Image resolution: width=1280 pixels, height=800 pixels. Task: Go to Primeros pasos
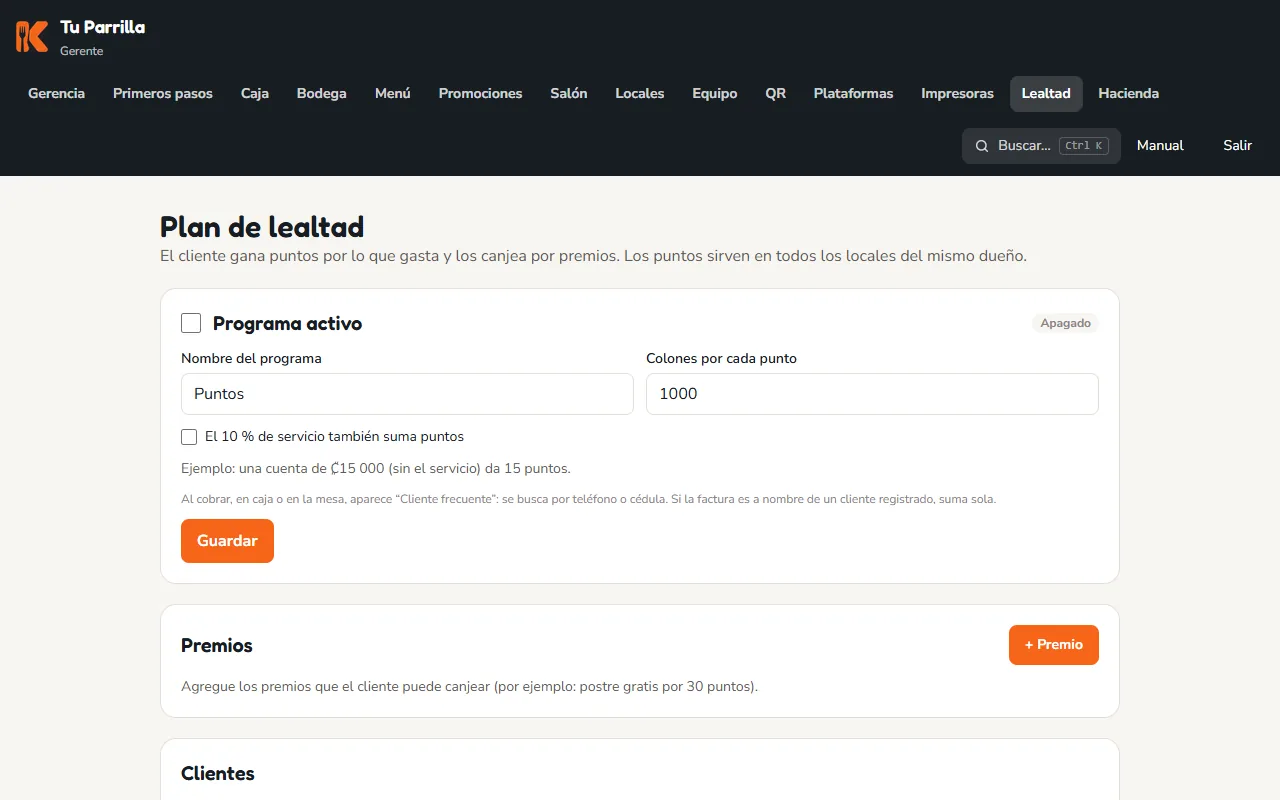(163, 93)
